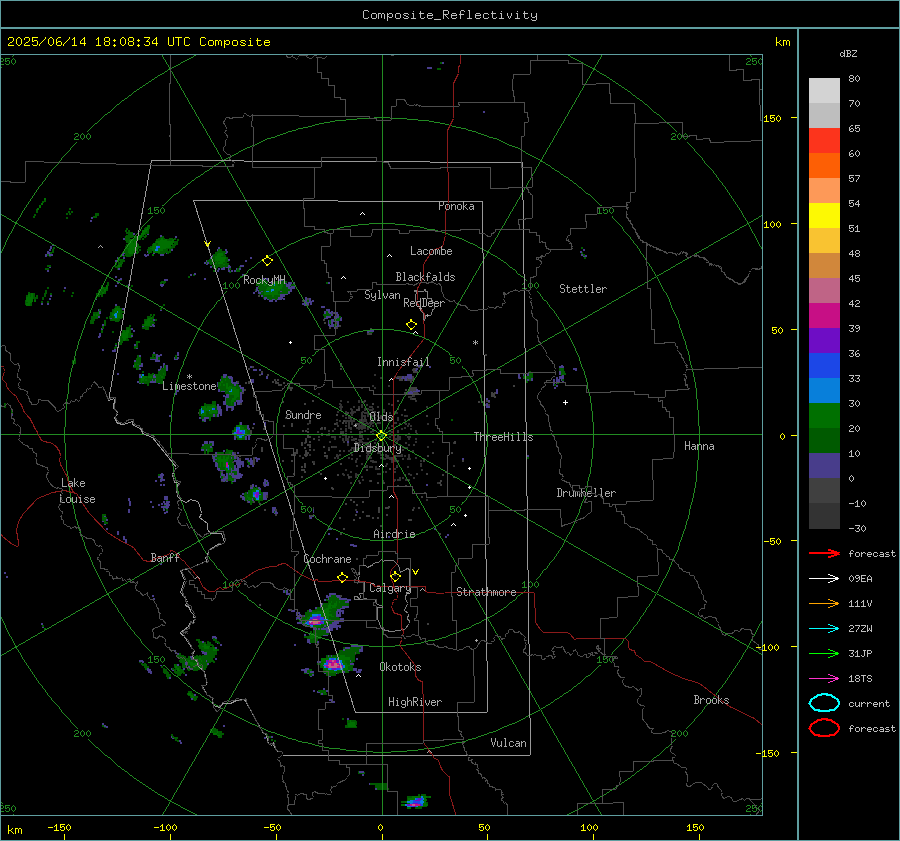Viewport: 900px width, 841px height.
Task: Click the green 31JP arrow legend icon
Action: tap(824, 653)
